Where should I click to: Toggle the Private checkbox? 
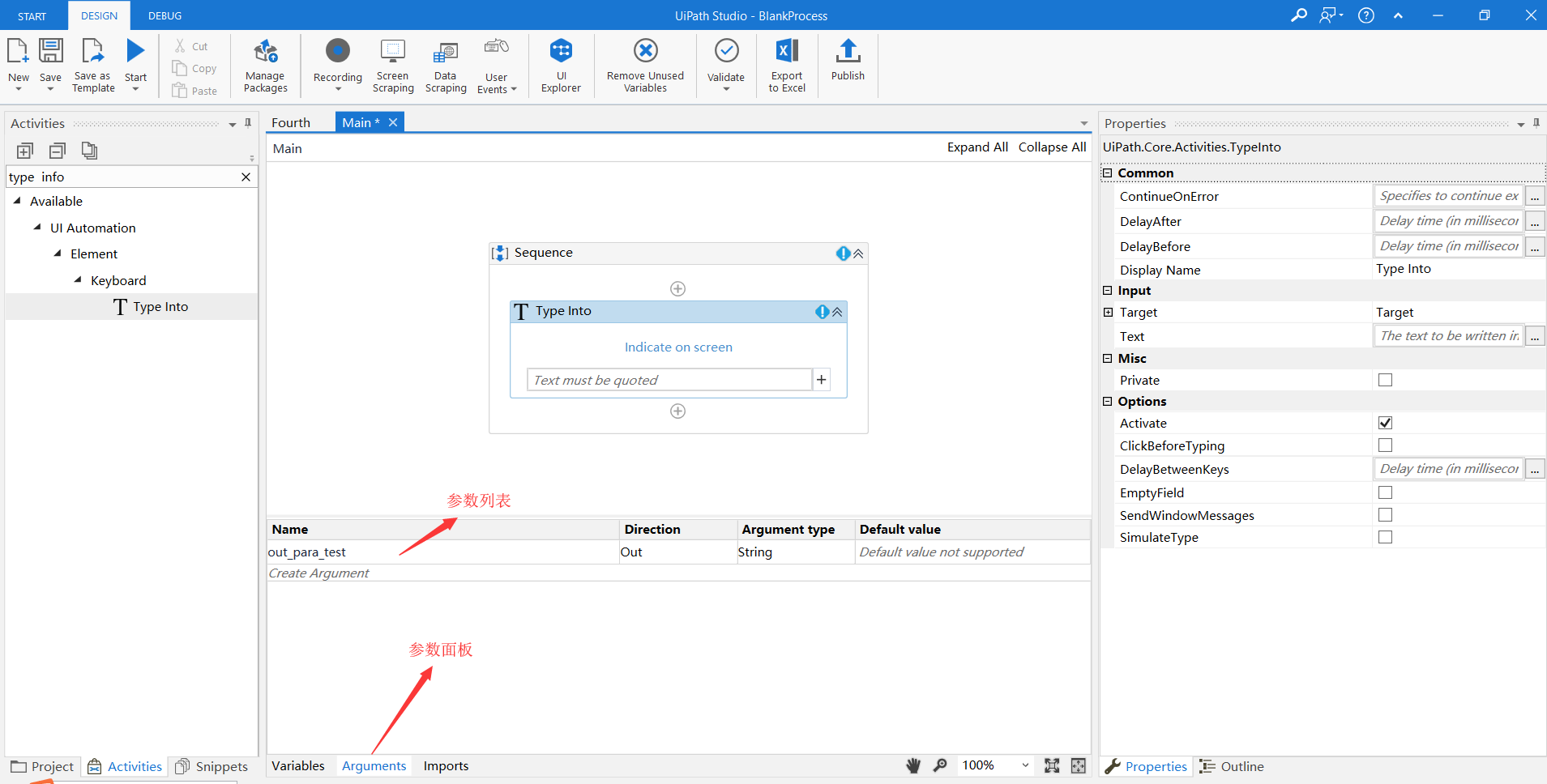1386,380
